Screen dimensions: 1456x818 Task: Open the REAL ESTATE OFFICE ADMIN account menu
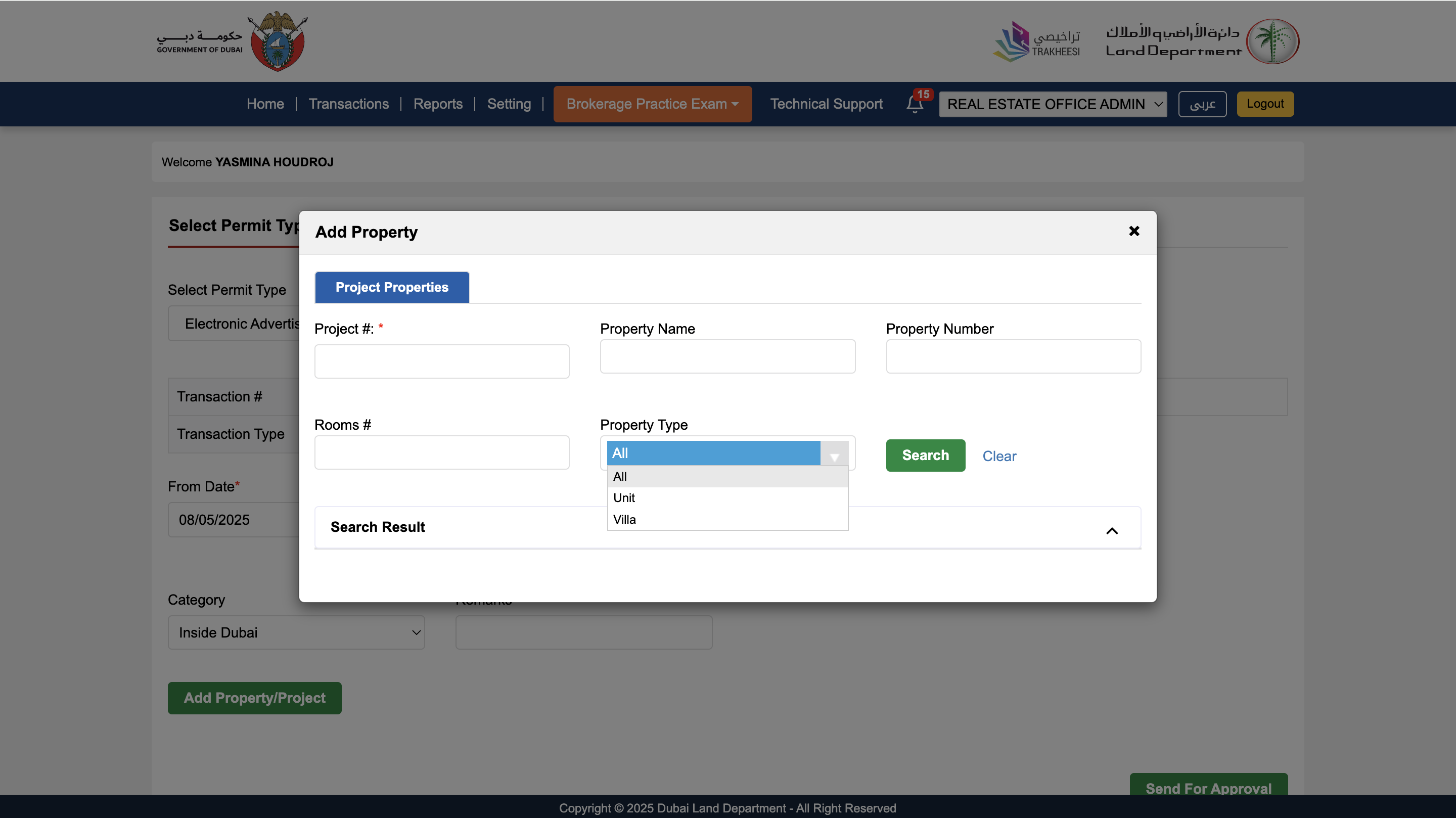(x=1053, y=104)
